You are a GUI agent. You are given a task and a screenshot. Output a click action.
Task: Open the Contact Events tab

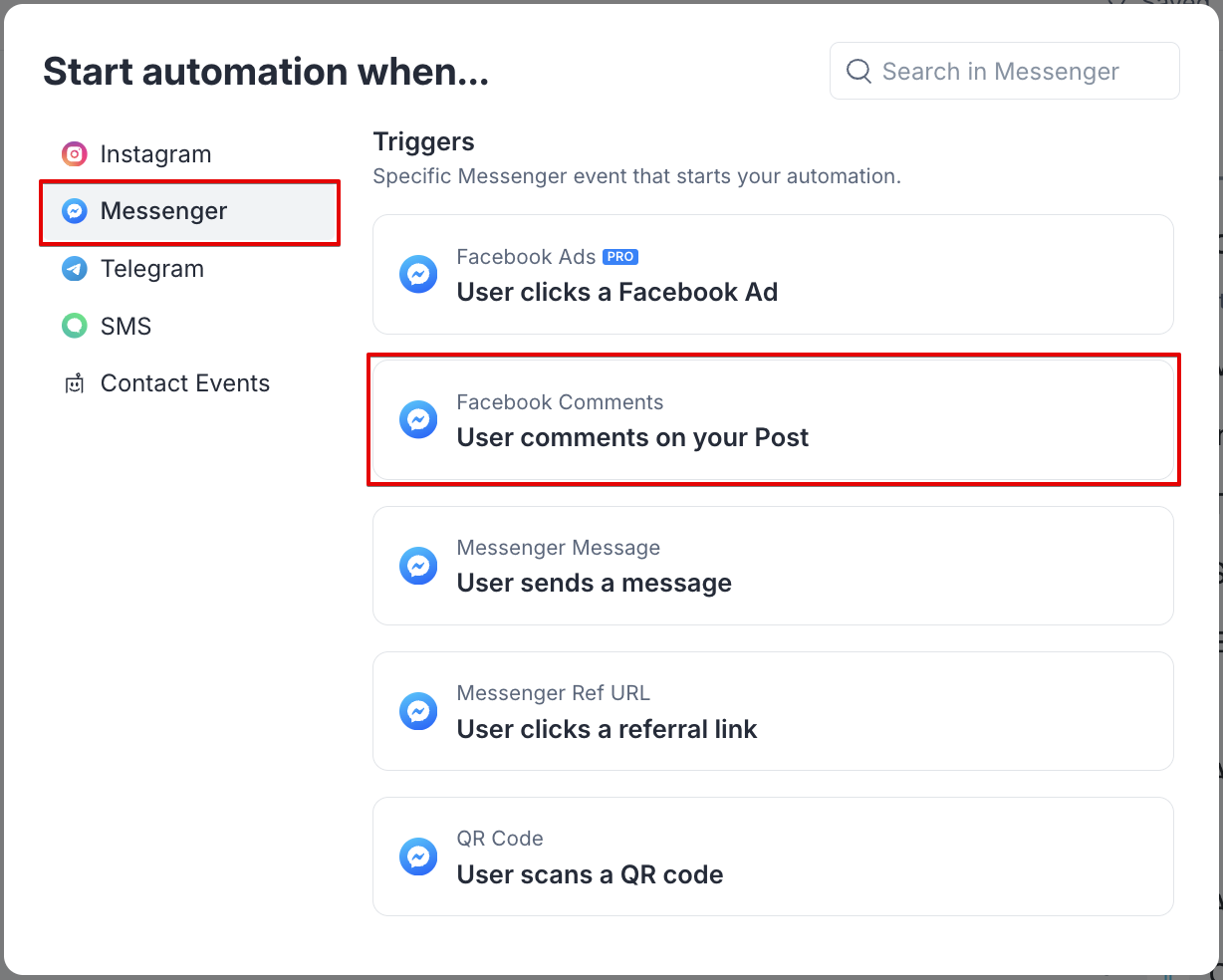[x=185, y=383]
